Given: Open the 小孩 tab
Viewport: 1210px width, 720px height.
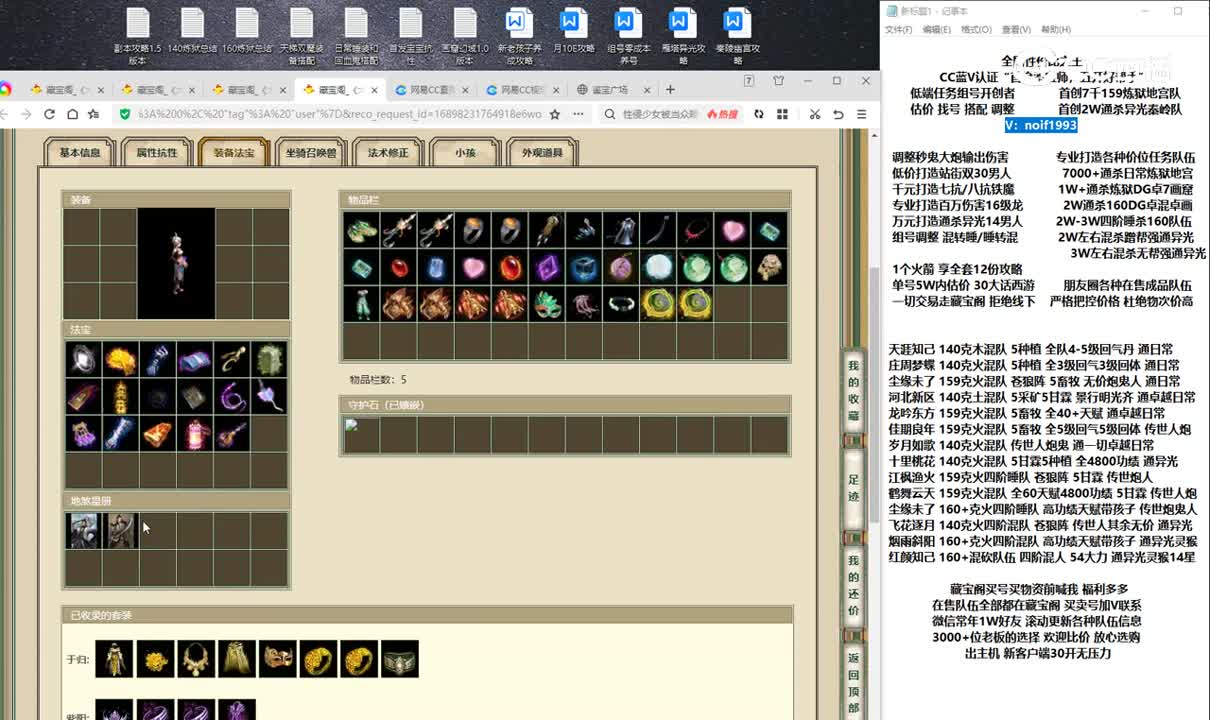Looking at the screenshot, I should point(465,152).
